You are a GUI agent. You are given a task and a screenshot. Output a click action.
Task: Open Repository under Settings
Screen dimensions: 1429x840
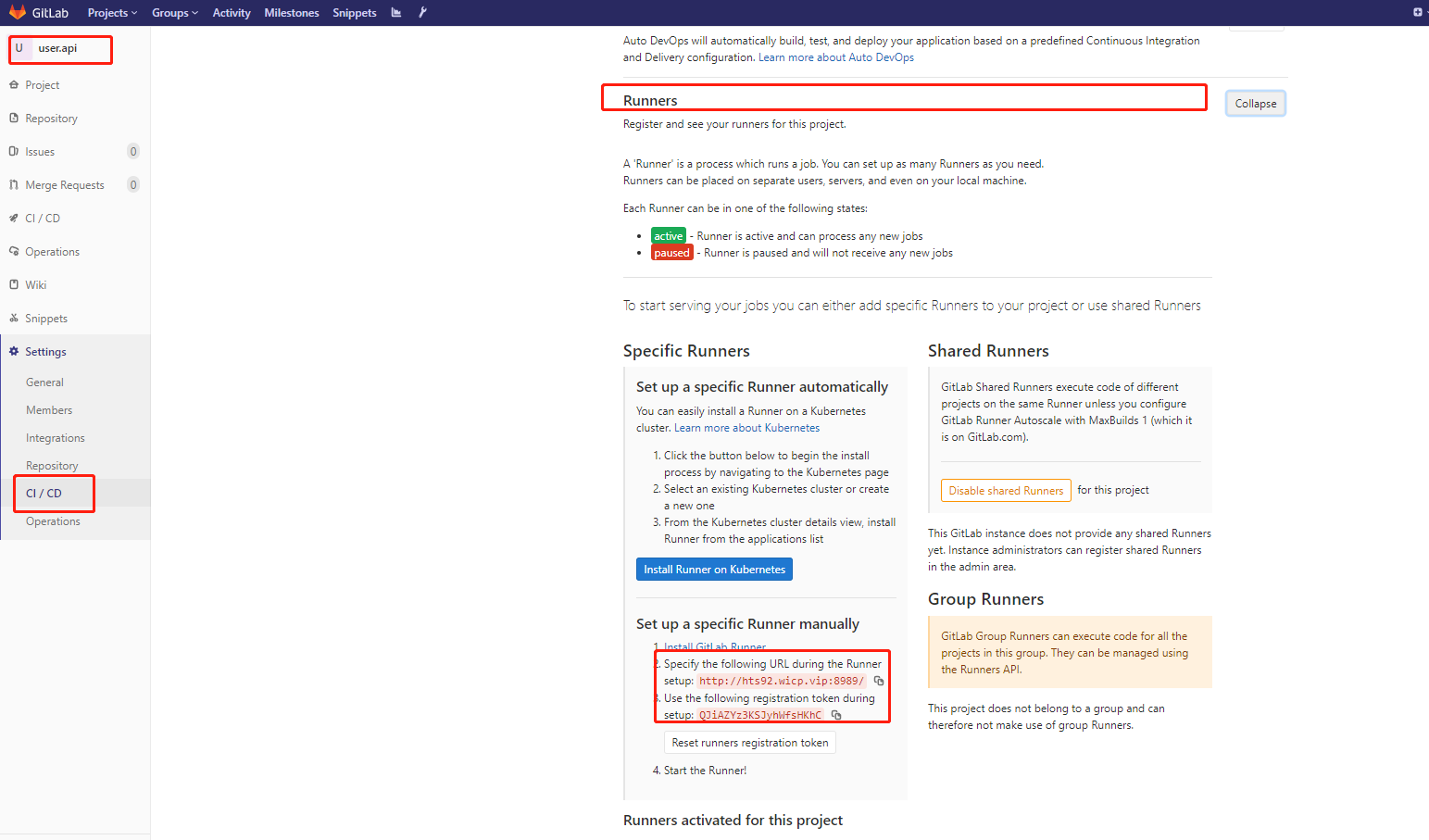tap(52, 466)
